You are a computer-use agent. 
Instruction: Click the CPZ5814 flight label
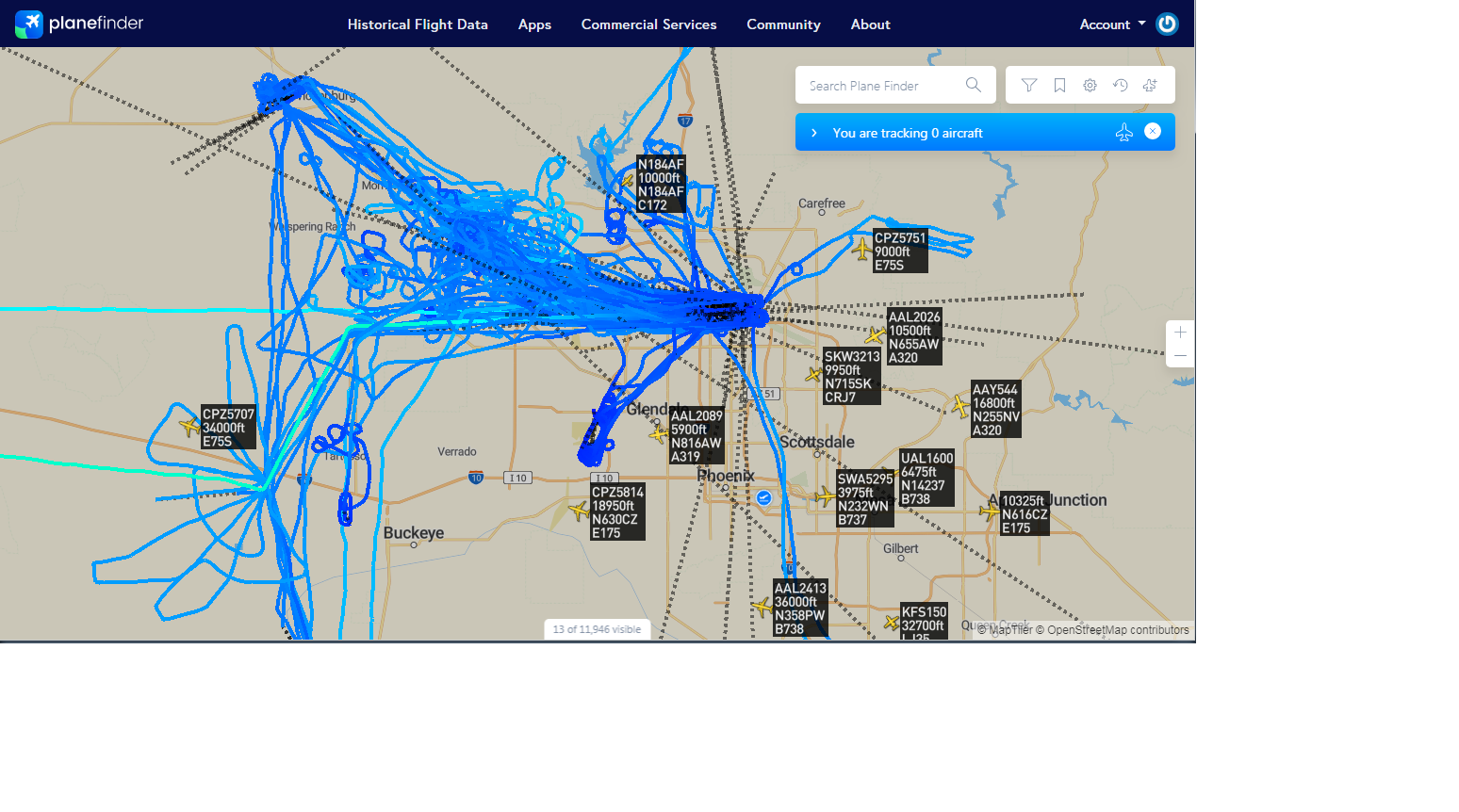(x=617, y=512)
